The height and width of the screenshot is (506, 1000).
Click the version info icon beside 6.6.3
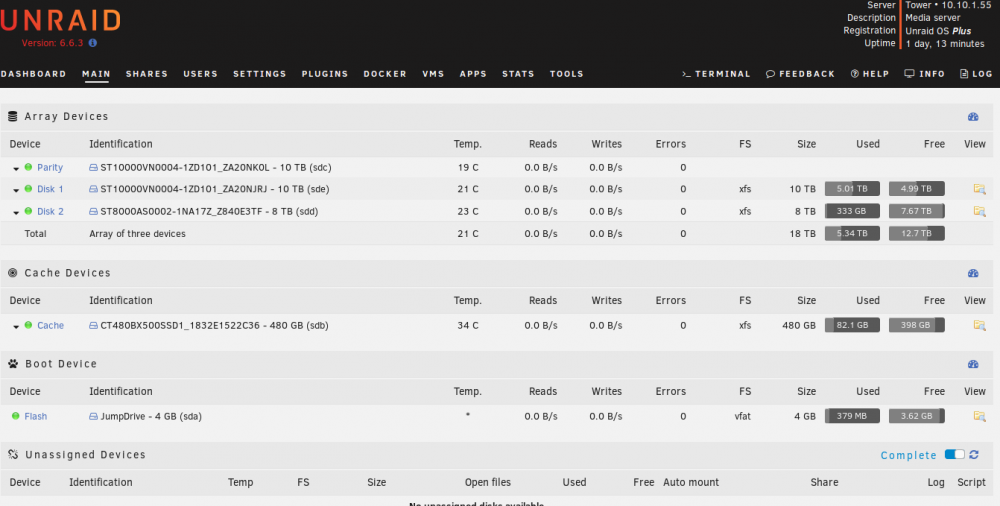click(92, 43)
